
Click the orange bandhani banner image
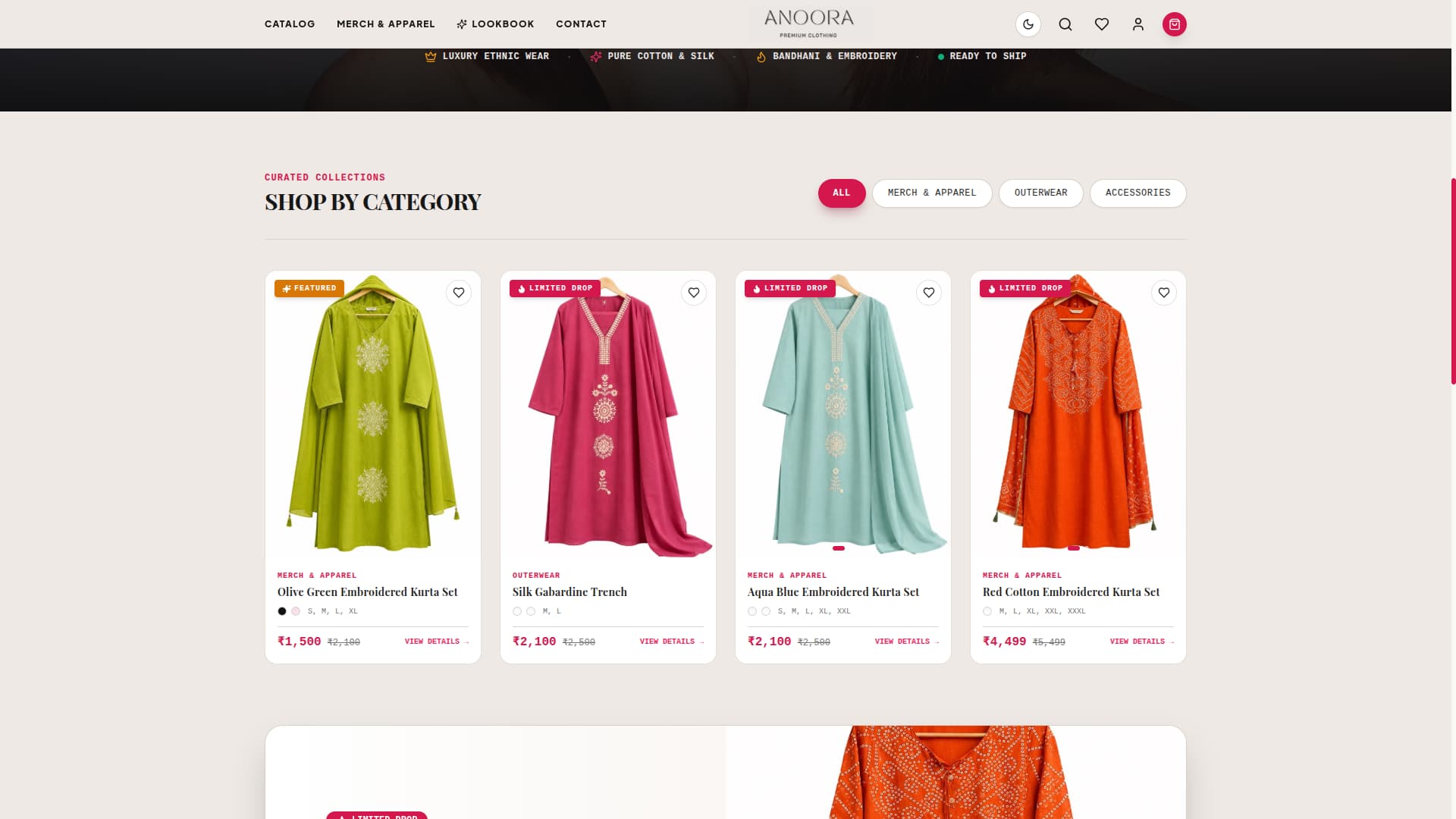(955, 772)
